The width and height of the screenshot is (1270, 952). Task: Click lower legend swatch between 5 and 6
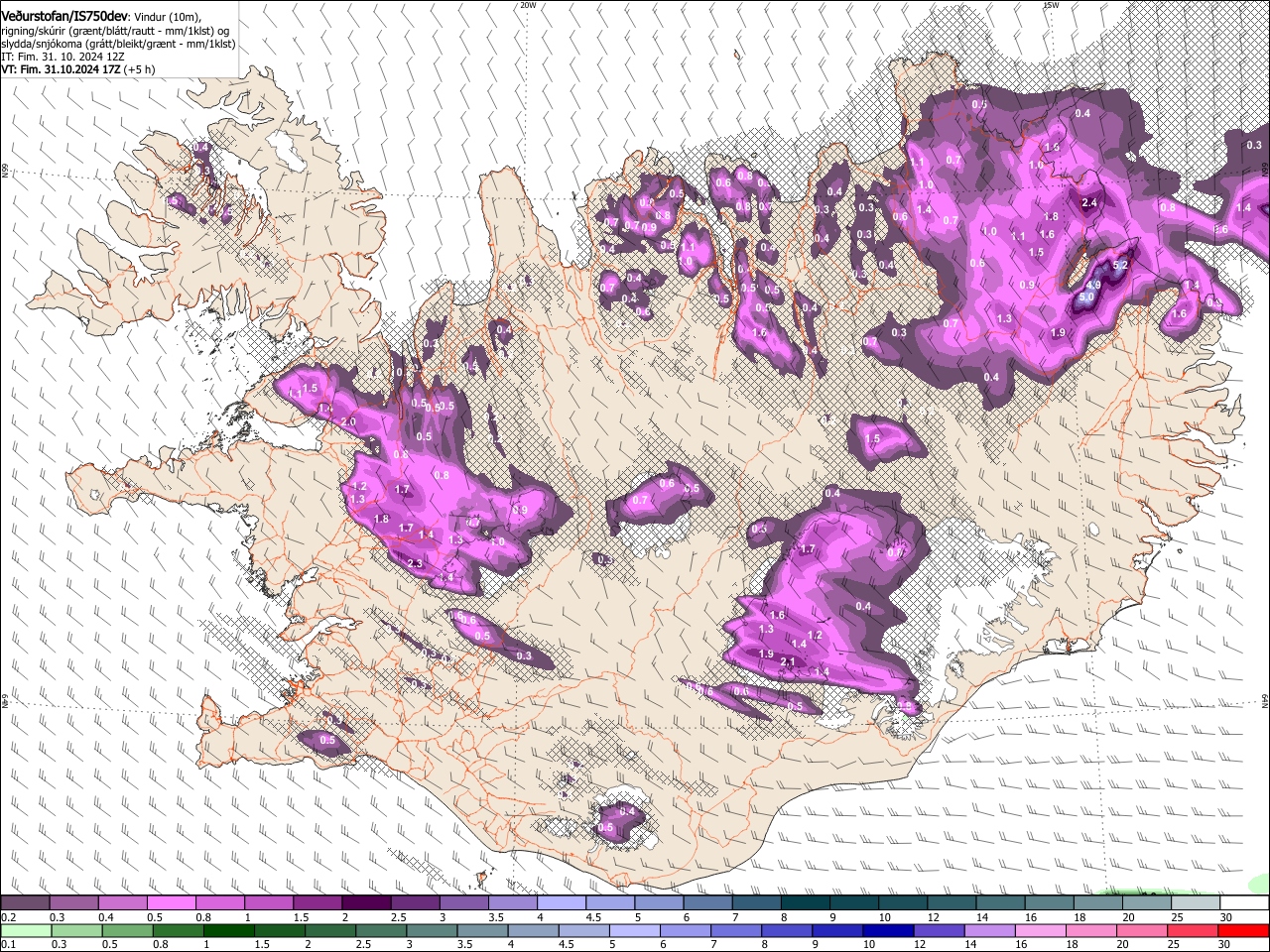(635, 931)
